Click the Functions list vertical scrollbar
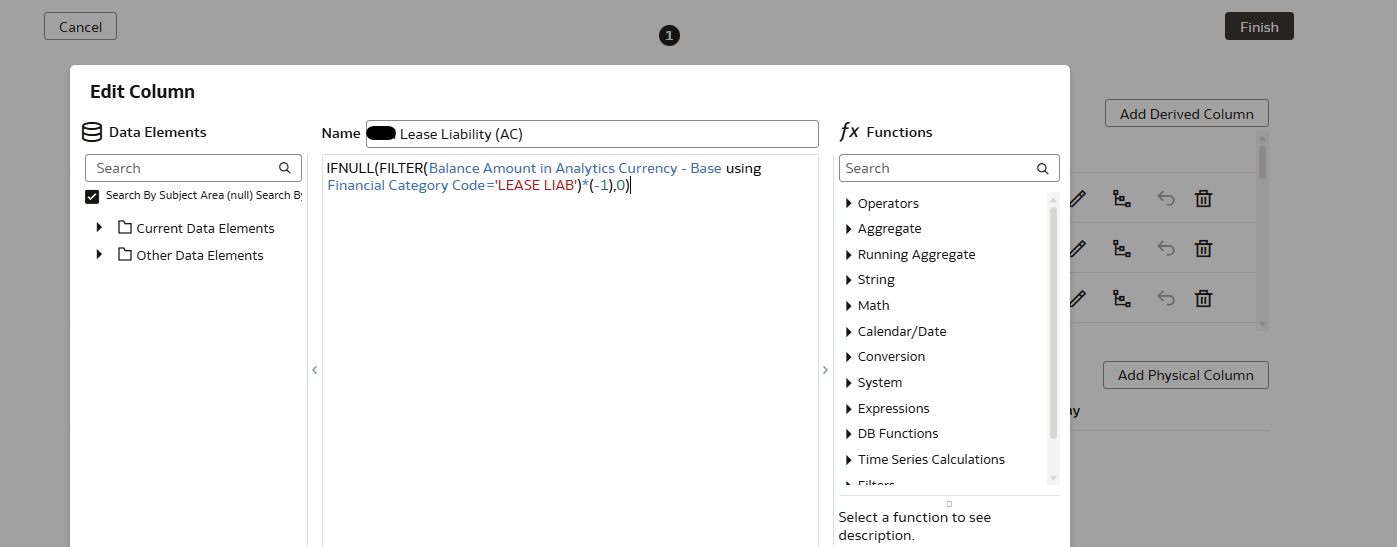1397x547 pixels. (1053, 322)
